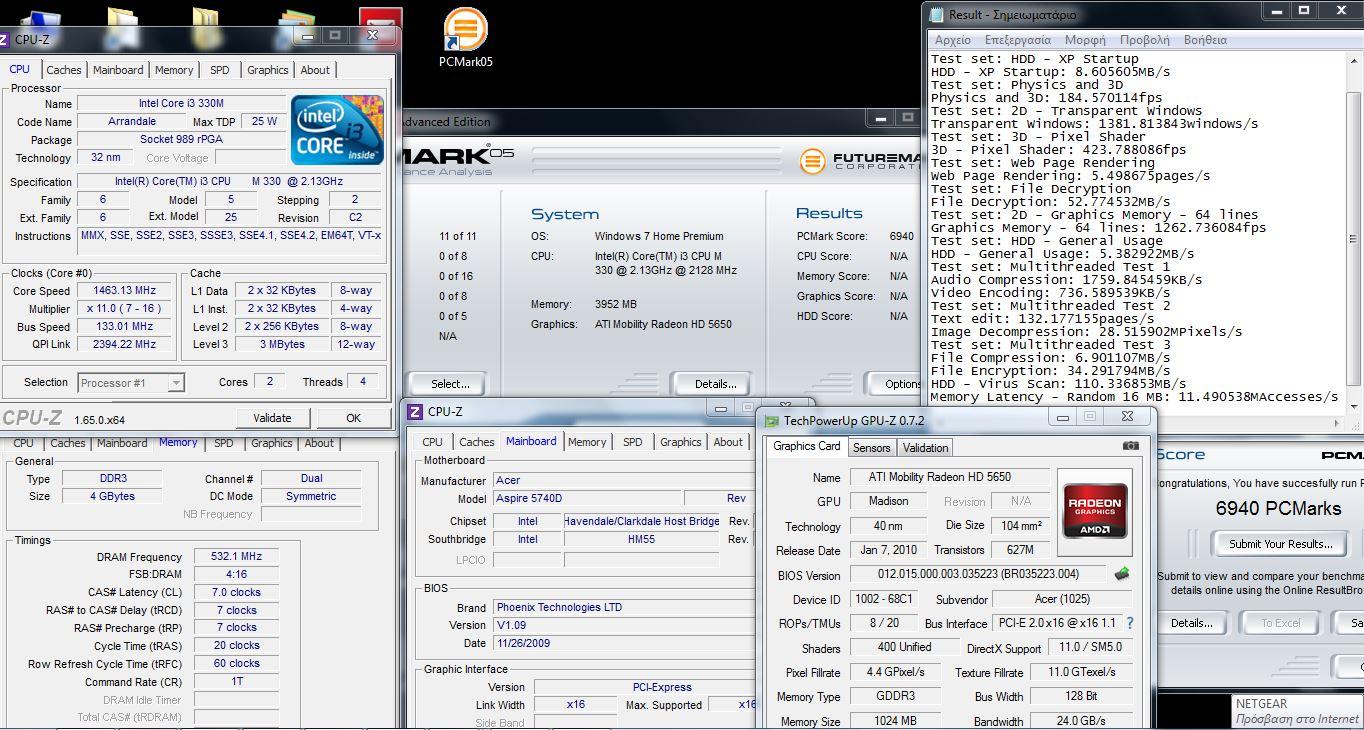The image size is (1364, 730).
Task: Click the To Excel button
Action: pyautogui.click(x=1280, y=623)
